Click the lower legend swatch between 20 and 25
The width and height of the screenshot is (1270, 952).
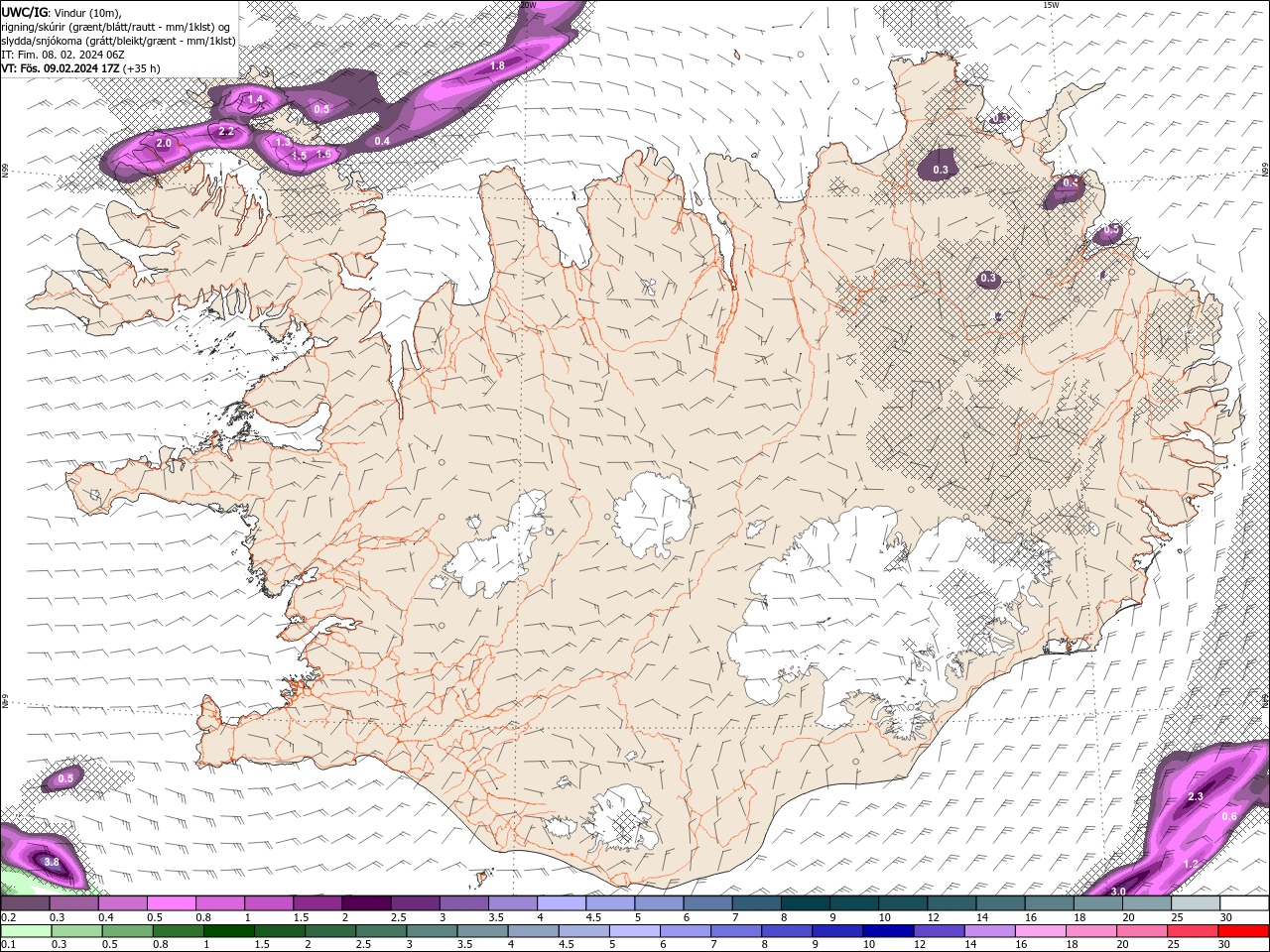1141,930
